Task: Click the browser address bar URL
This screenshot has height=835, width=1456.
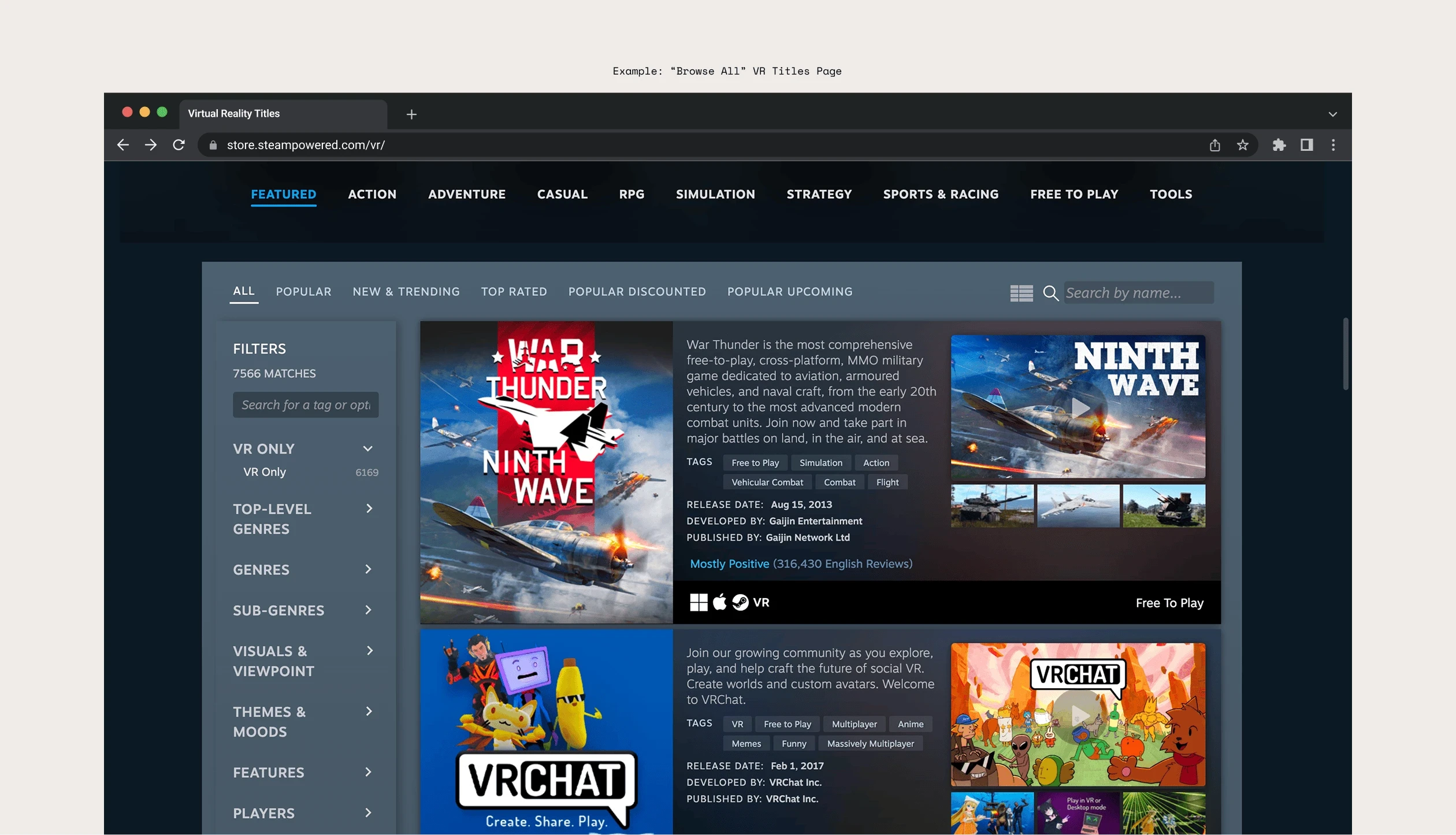Action: (x=306, y=145)
